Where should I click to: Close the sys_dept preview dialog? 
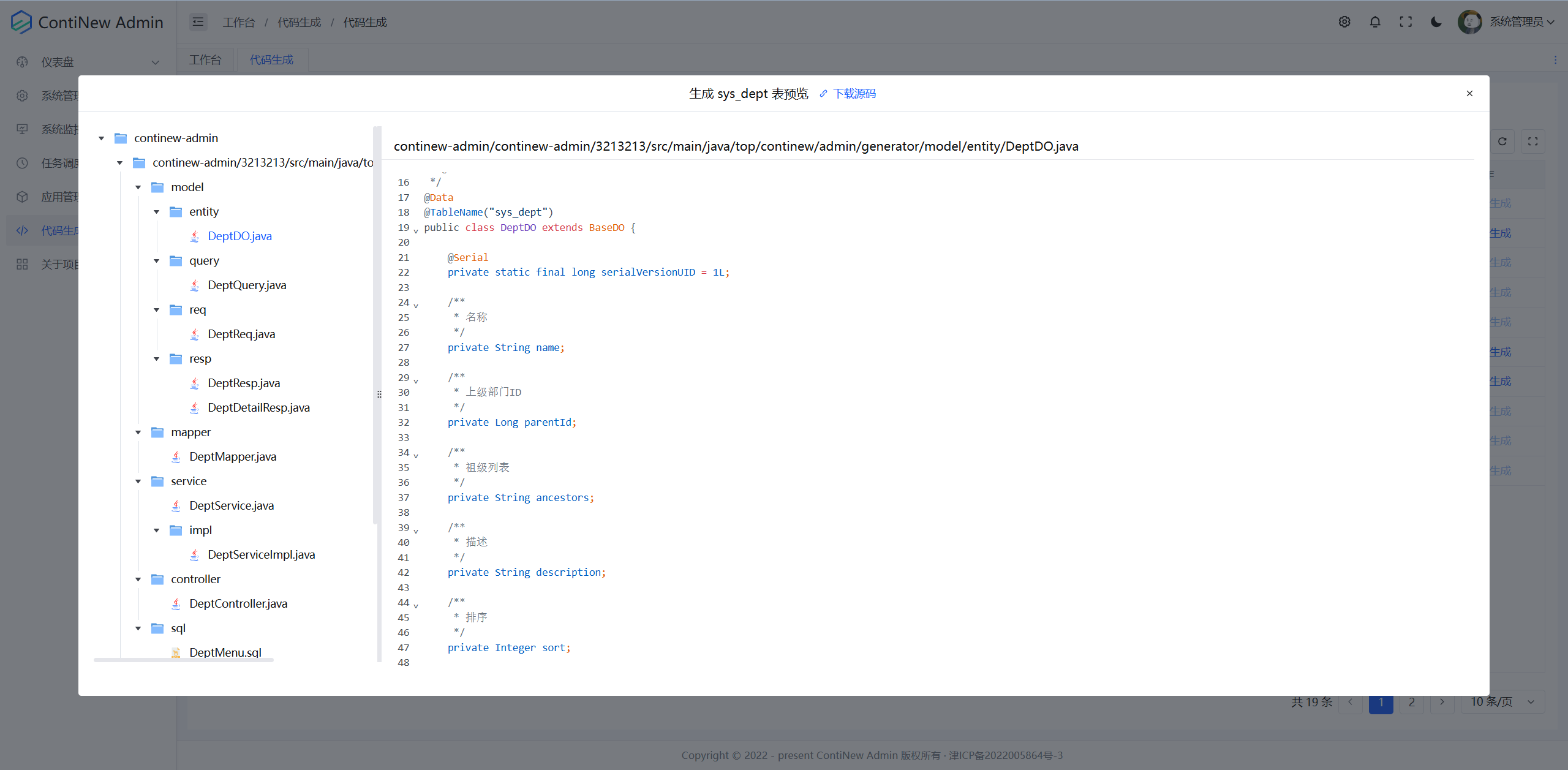1469,93
